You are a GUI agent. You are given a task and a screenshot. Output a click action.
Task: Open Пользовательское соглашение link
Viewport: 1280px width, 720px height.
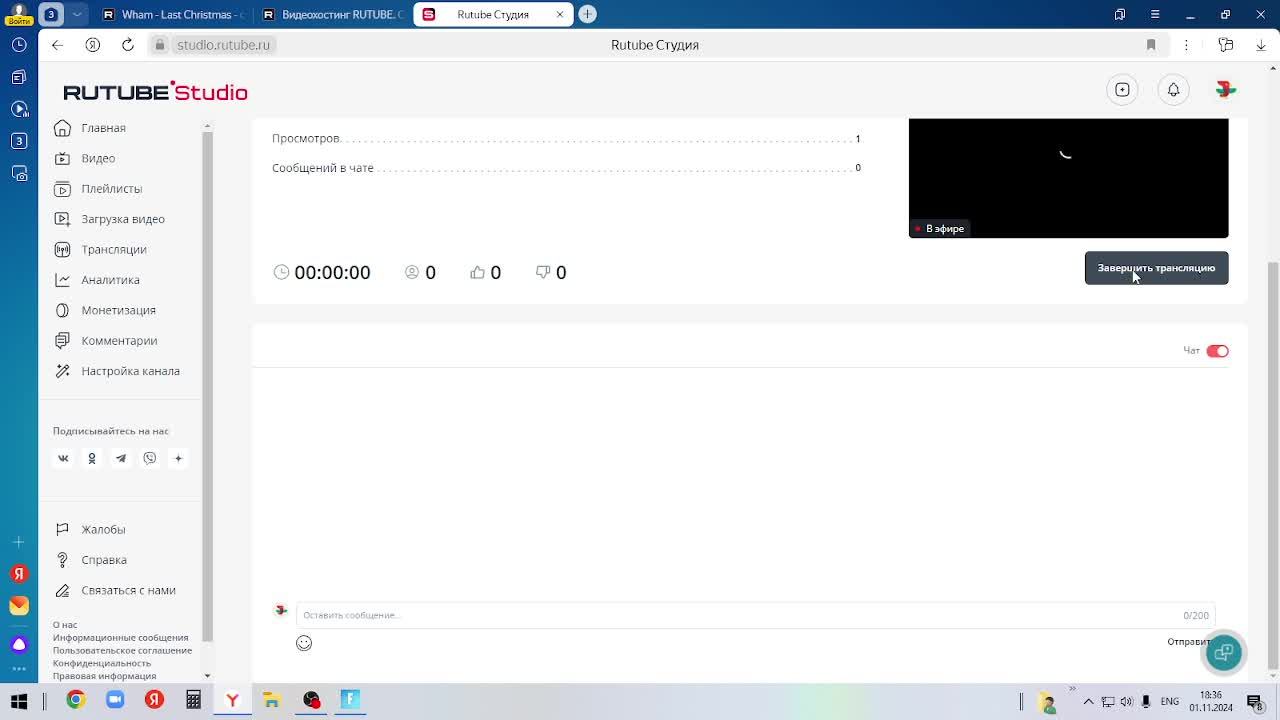(122, 650)
